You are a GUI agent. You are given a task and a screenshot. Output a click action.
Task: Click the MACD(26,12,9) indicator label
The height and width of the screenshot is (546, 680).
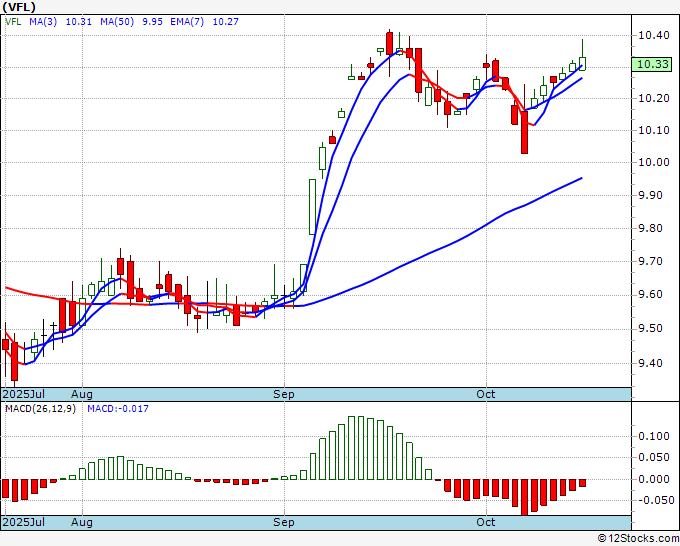tap(40, 409)
